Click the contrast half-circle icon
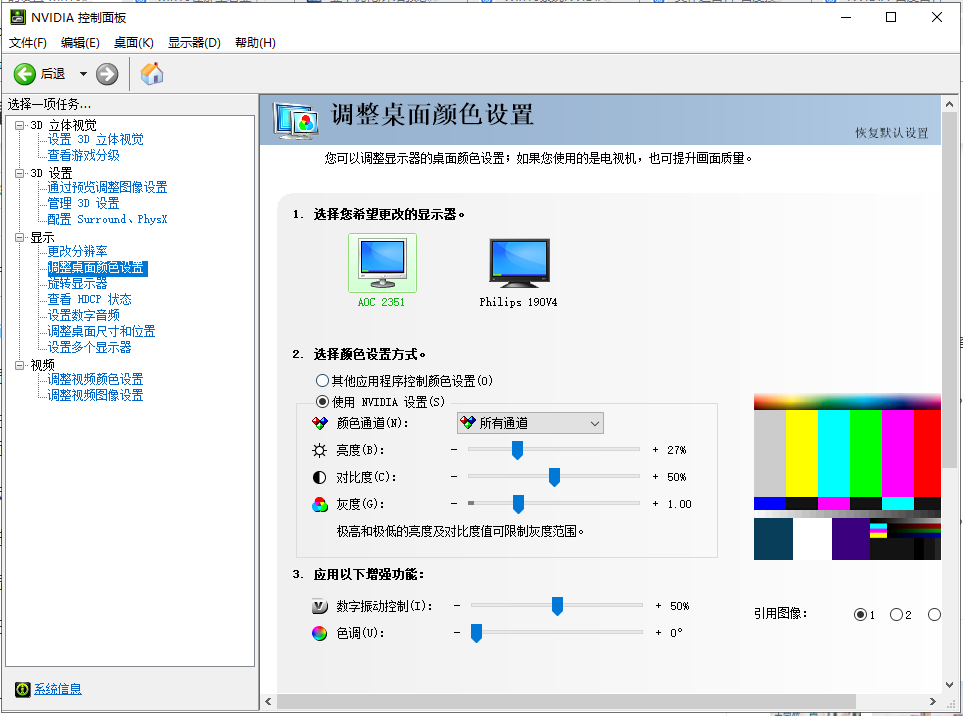This screenshot has height=716, width=963. [321, 477]
